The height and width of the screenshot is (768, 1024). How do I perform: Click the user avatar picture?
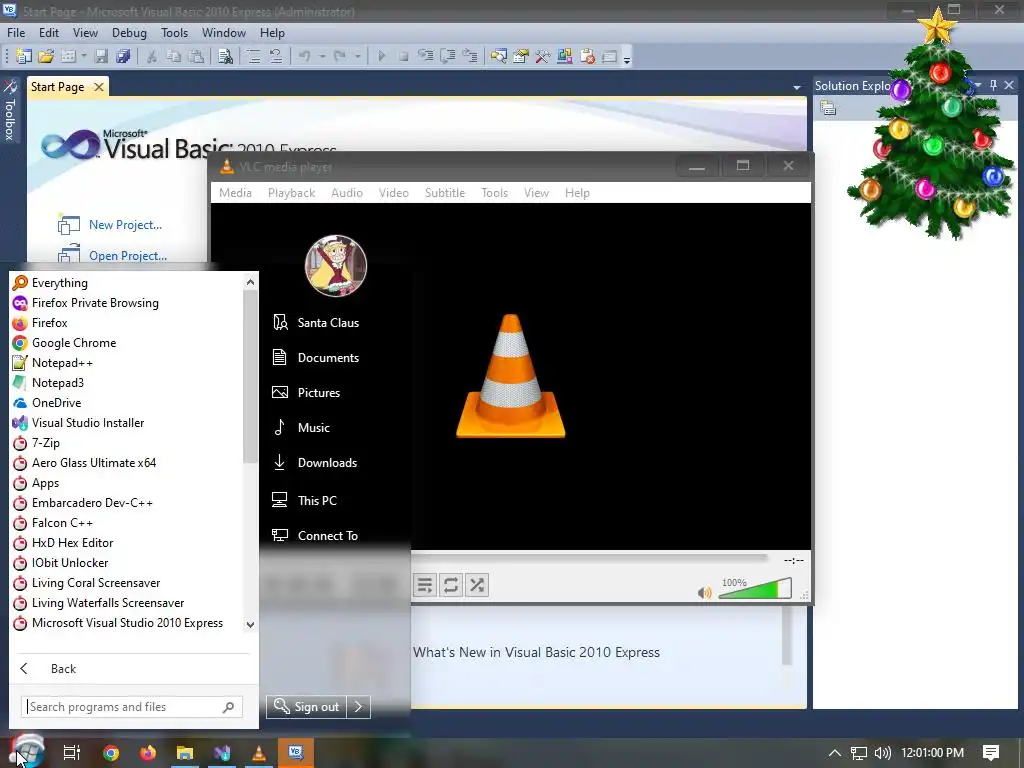[336, 266]
